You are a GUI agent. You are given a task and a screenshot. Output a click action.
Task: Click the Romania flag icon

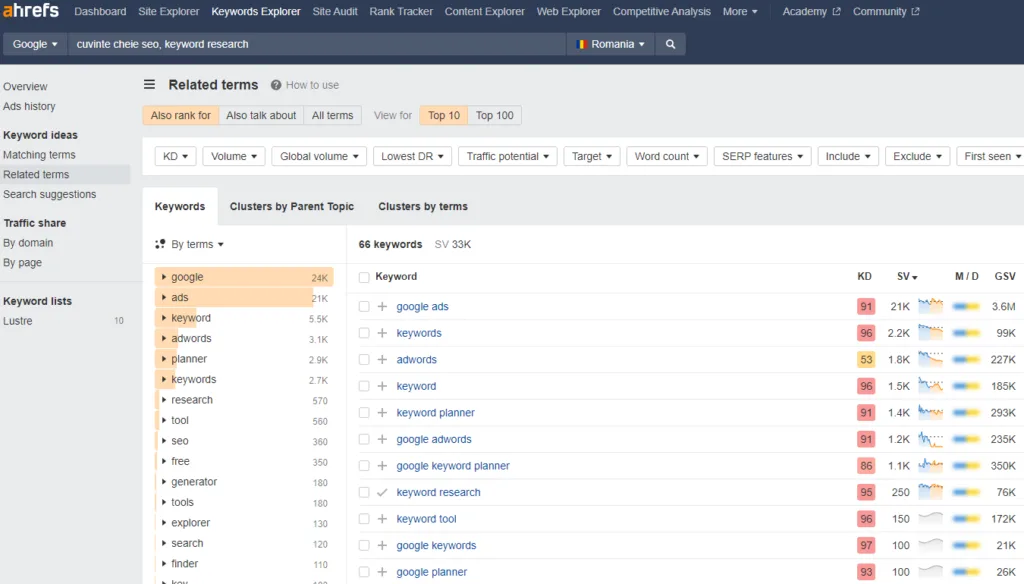[x=581, y=44]
